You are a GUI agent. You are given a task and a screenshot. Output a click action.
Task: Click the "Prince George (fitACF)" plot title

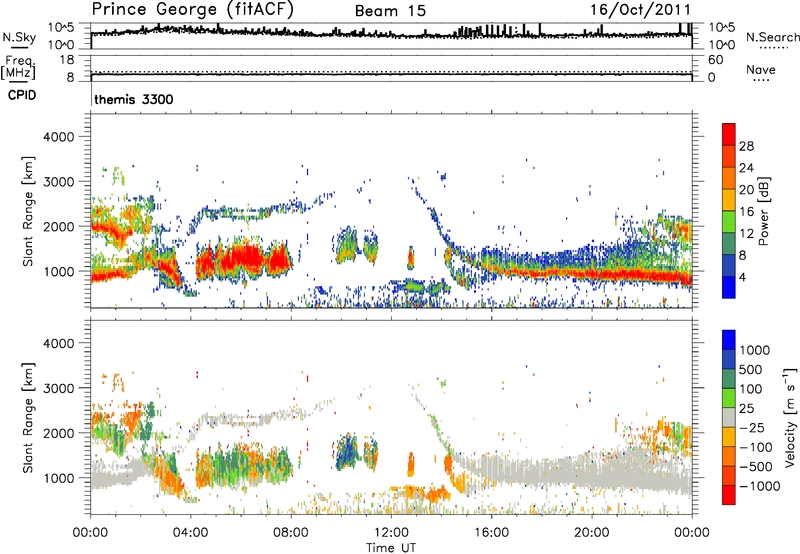[193, 10]
